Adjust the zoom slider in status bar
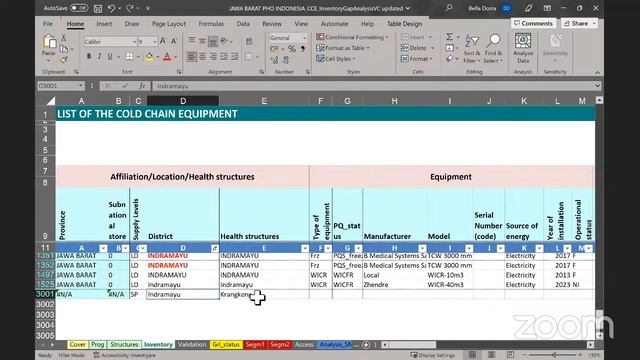Screen dimensions: 640x360 tap(554, 355)
